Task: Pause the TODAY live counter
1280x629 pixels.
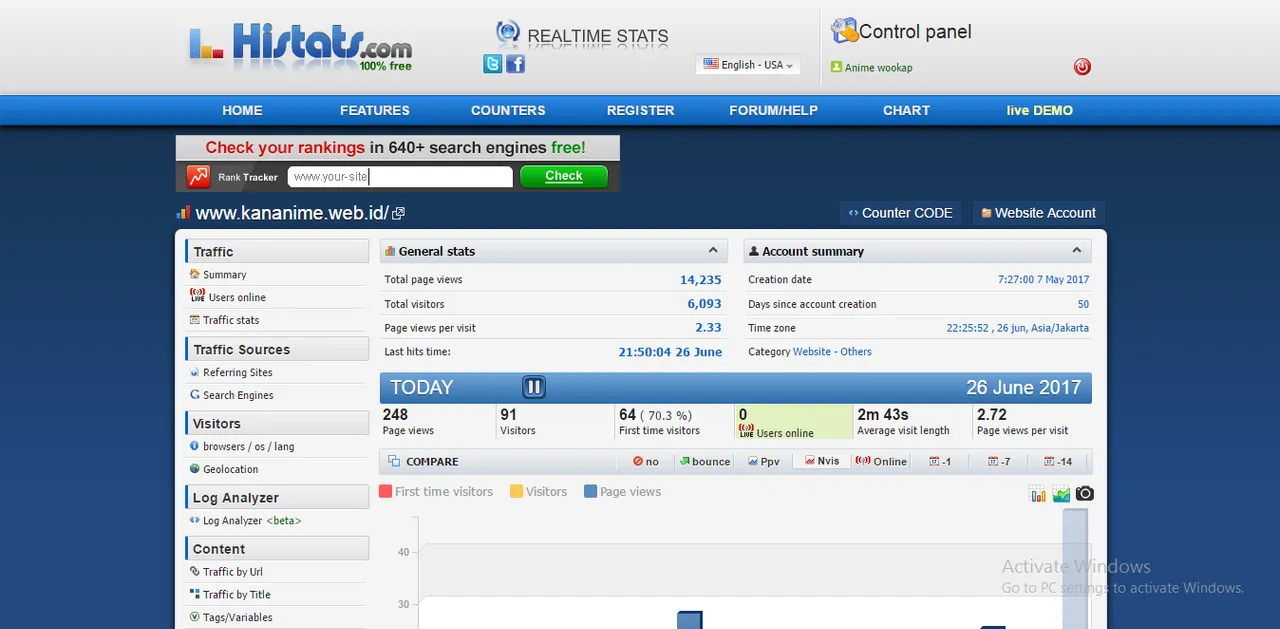Action: point(534,387)
